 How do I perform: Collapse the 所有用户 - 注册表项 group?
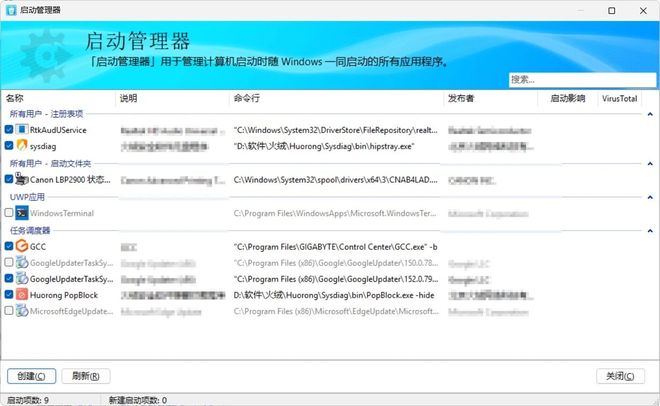point(650,114)
